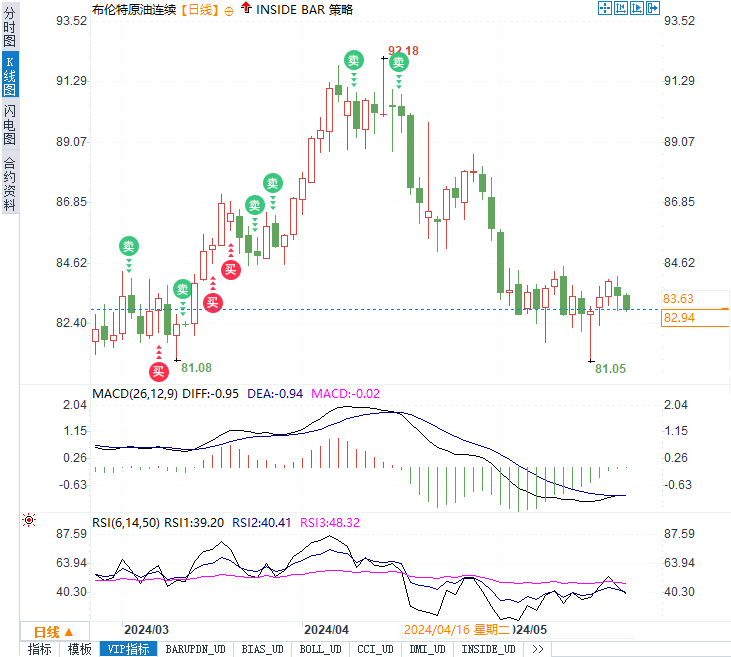Click the chart rewind-to-previous icon
This screenshot has width=731, height=657.
point(621,8)
